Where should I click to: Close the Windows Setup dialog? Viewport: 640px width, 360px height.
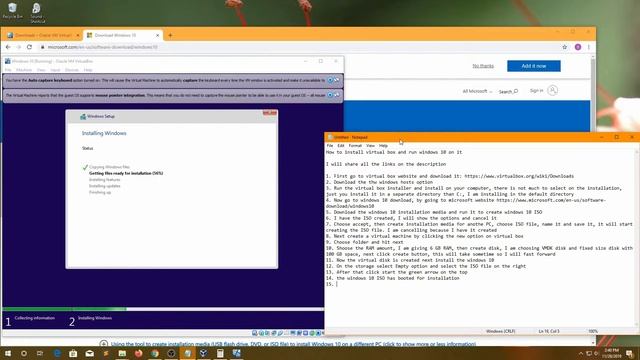[x=270, y=113]
